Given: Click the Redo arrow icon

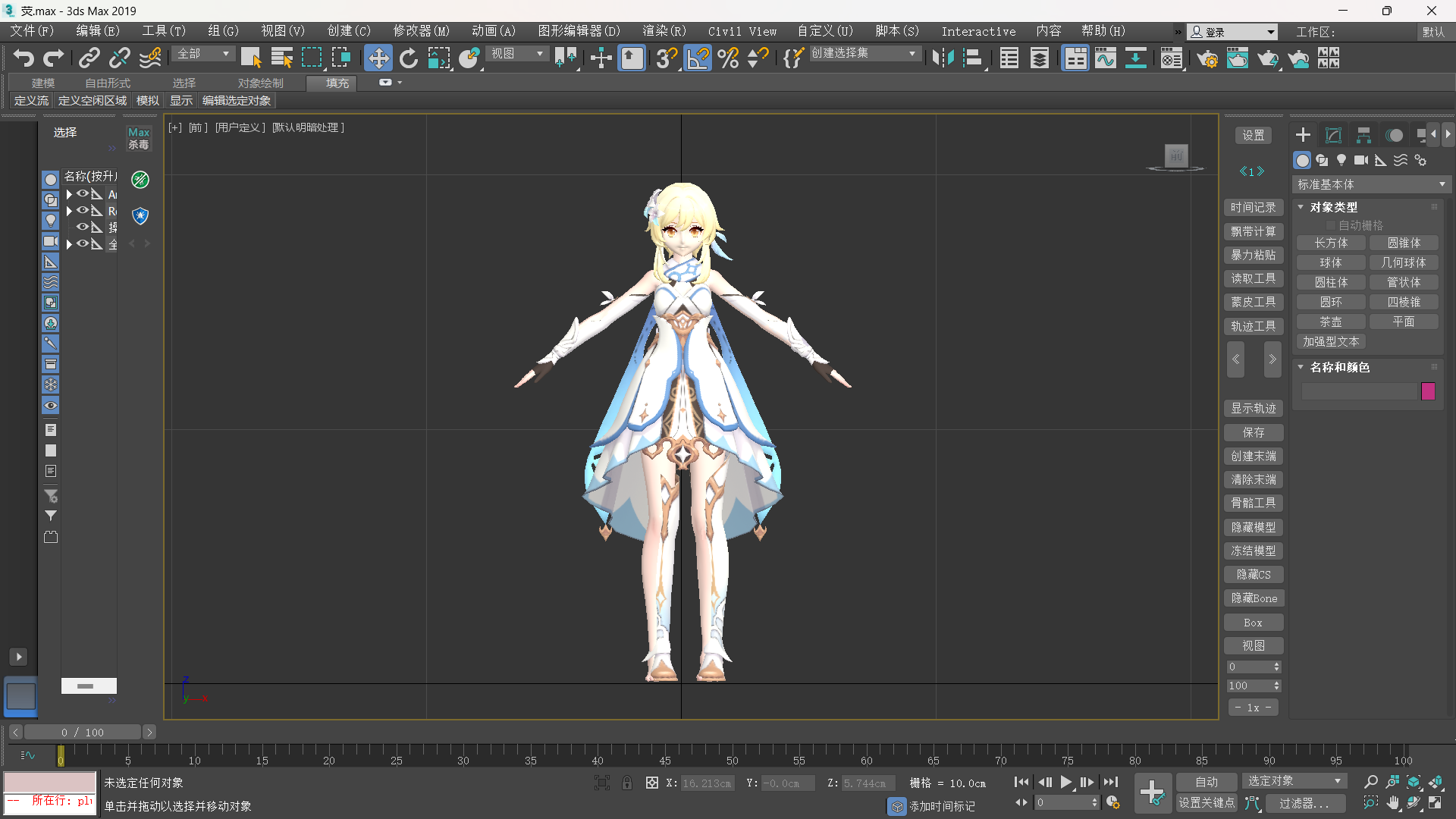Looking at the screenshot, I should [53, 58].
